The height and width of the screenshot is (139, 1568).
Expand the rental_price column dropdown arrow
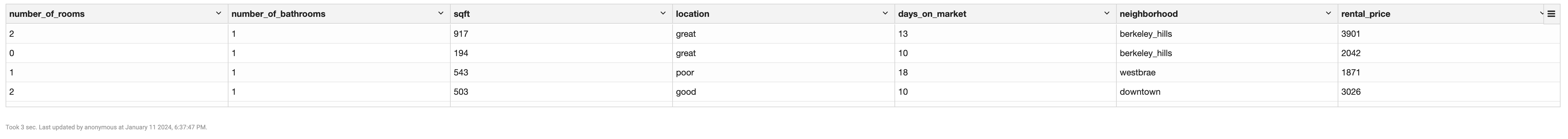click(x=1541, y=13)
